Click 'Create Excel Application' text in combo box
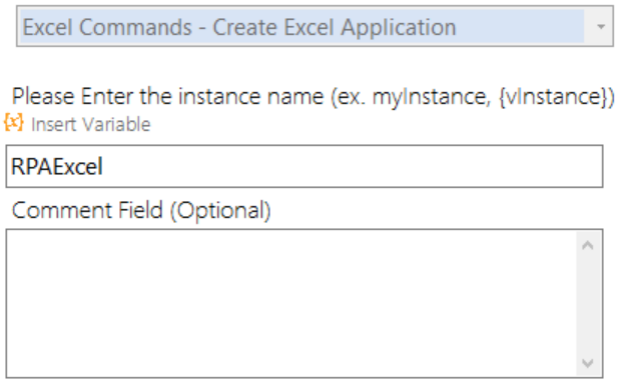 (x=335, y=27)
